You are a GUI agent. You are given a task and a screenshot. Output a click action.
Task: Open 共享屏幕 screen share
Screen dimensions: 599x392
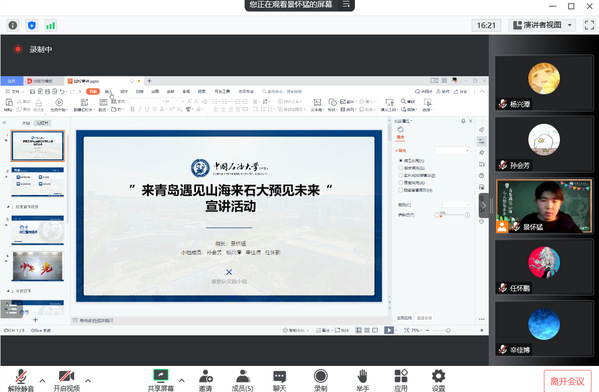[161, 380]
